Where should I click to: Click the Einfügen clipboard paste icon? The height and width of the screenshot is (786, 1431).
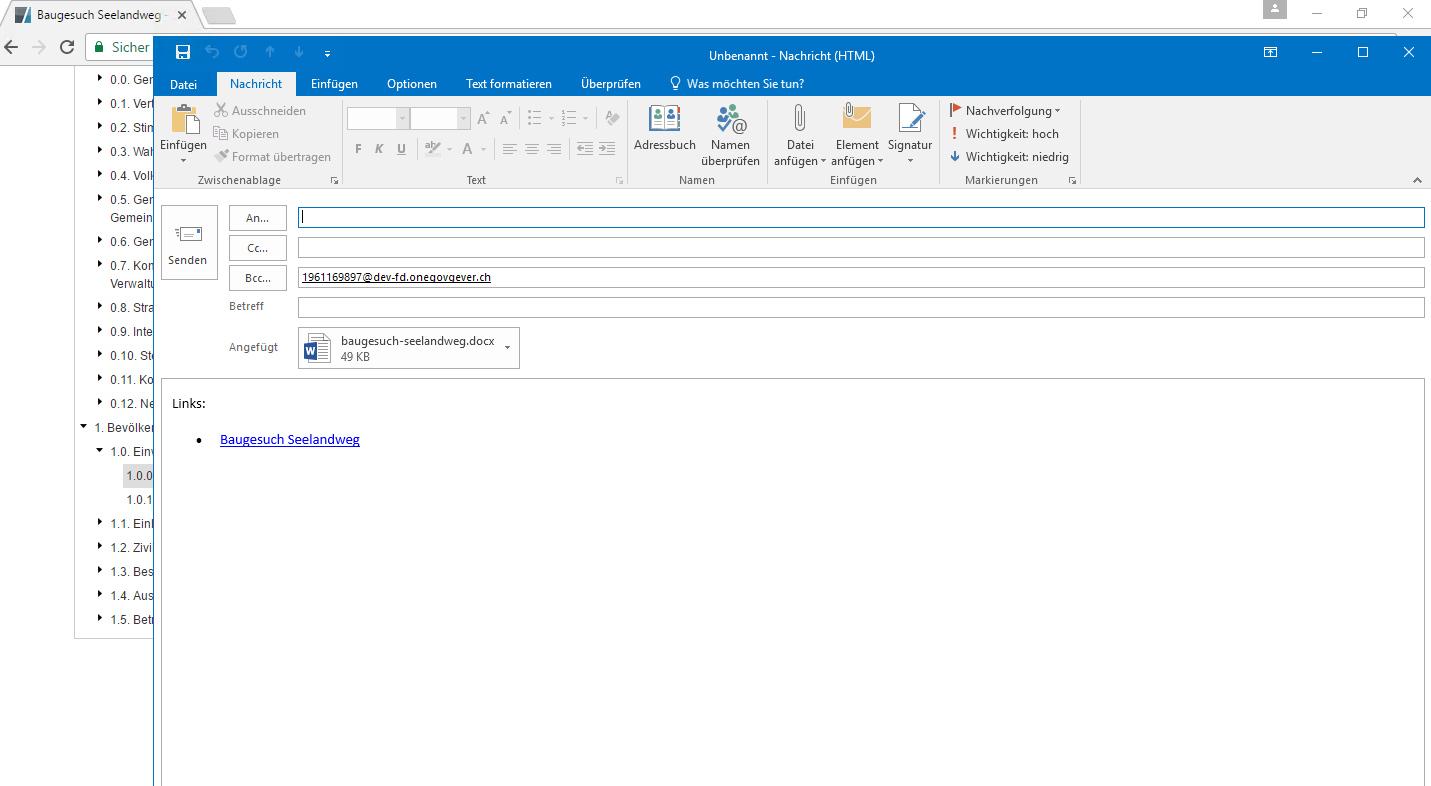pyautogui.click(x=184, y=119)
